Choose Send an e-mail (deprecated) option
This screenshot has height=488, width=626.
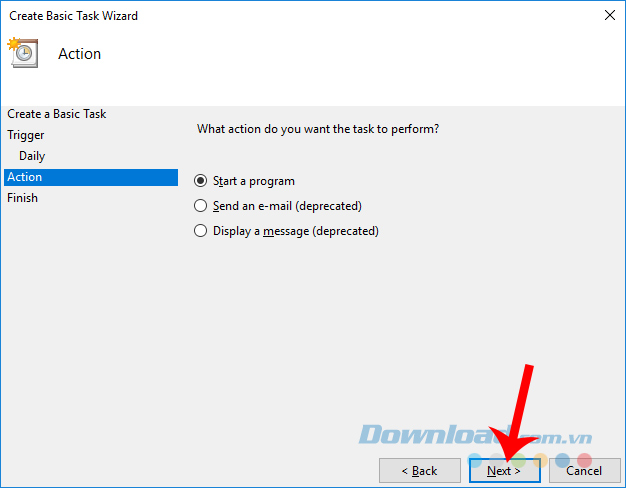pyautogui.click(x=200, y=206)
